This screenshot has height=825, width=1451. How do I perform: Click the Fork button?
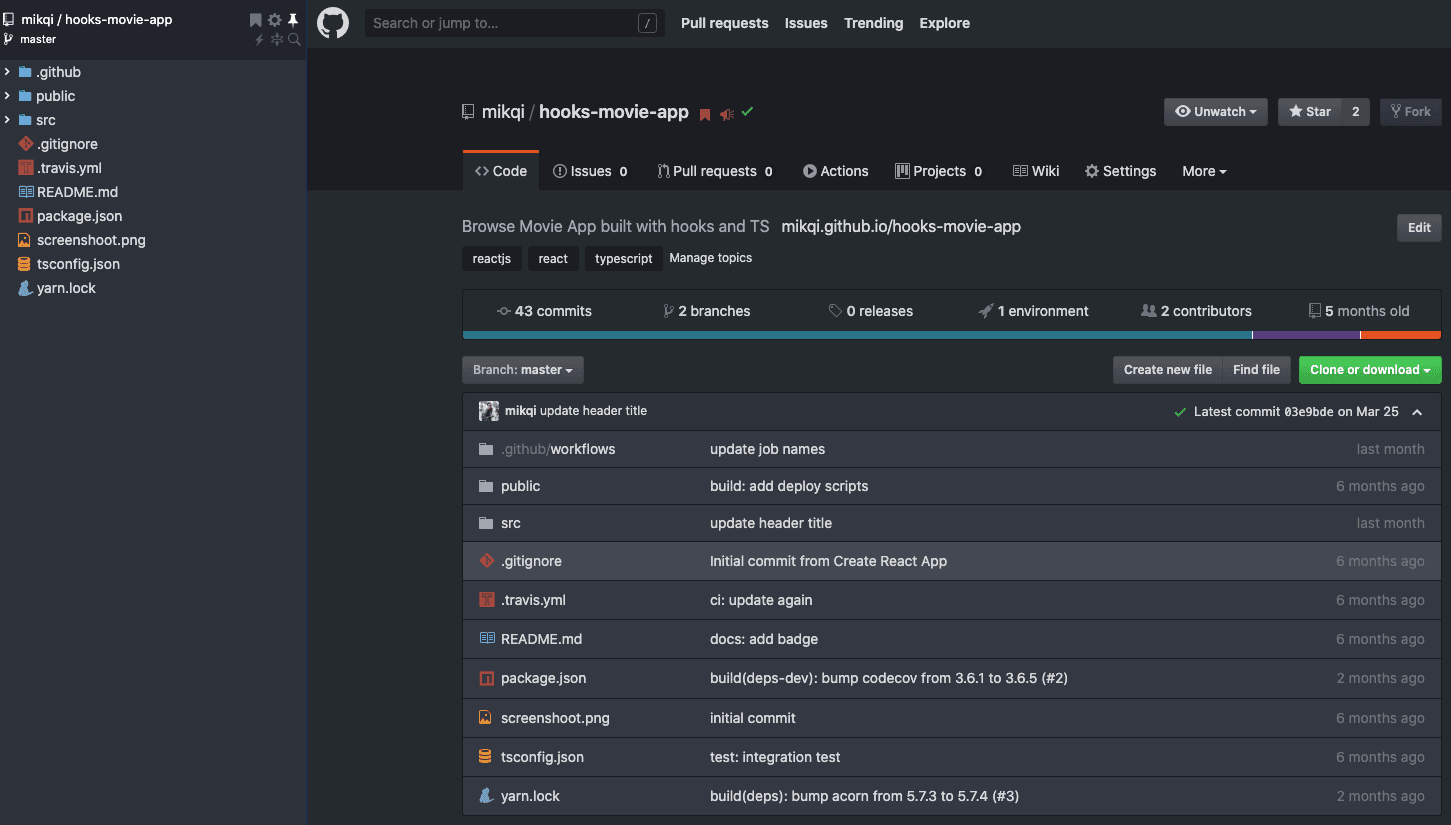point(1411,112)
